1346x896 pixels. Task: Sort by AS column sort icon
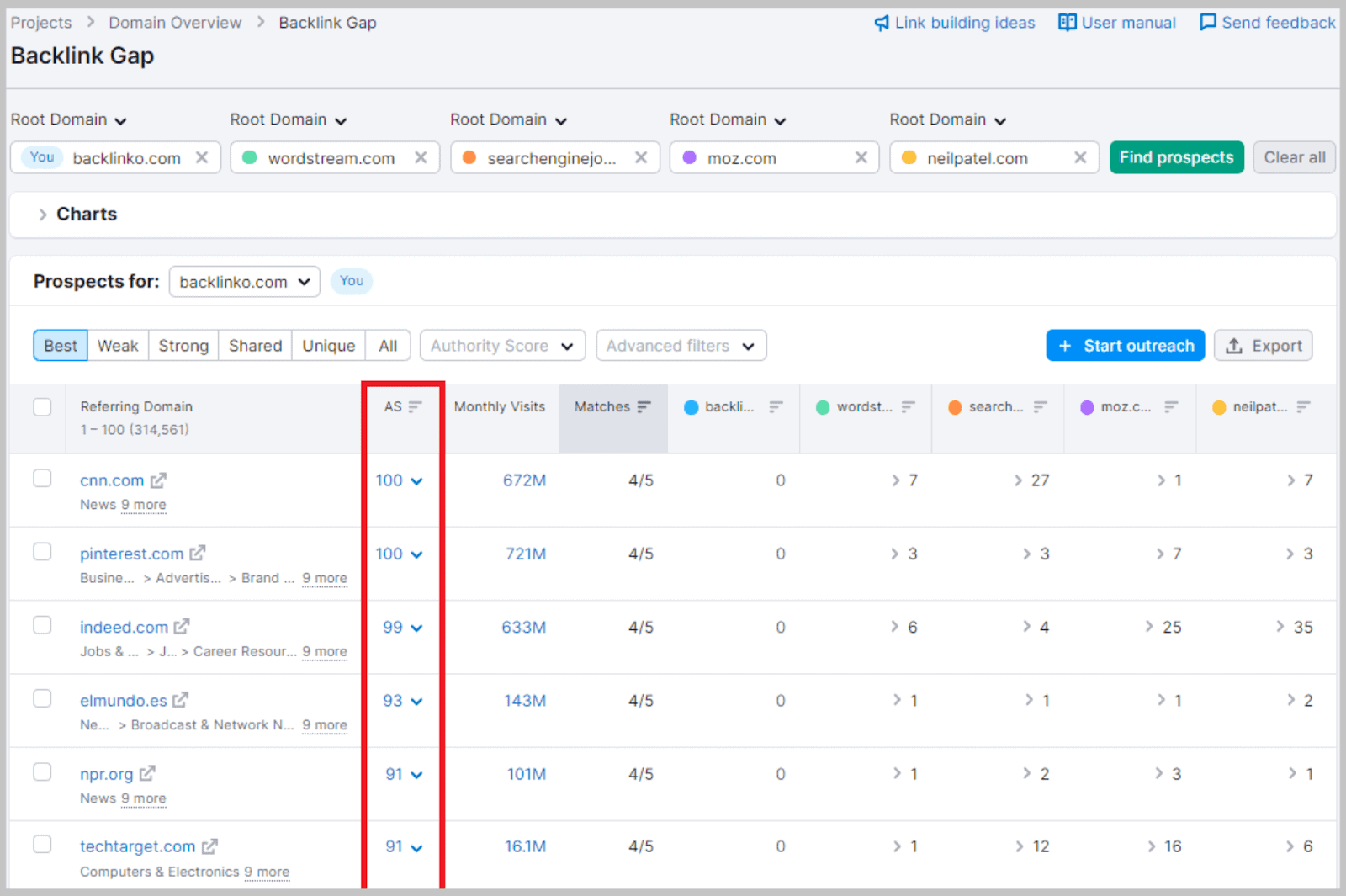coord(415,407)
